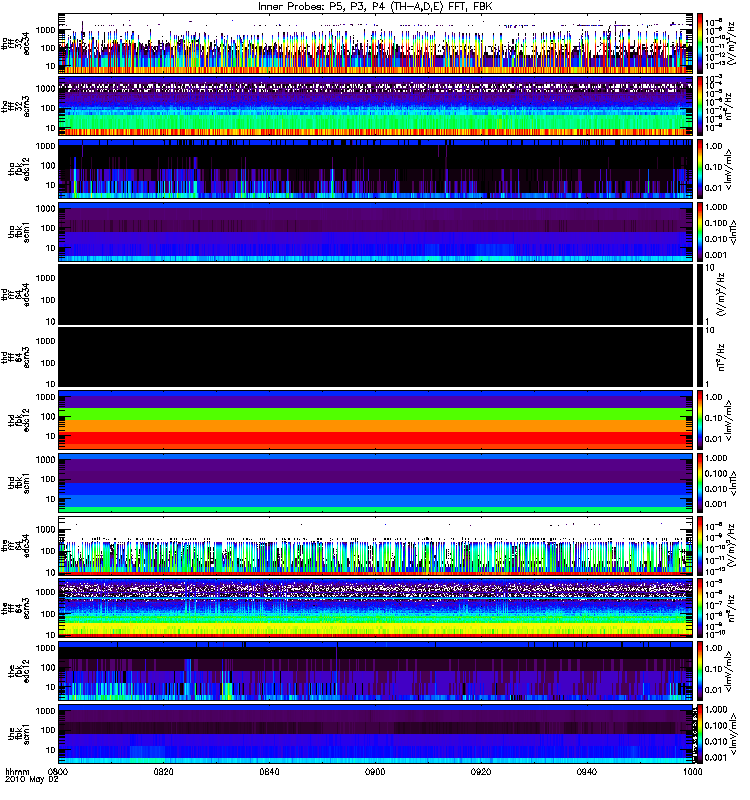Click the 1000 time axis label at the bottom right

(x=692, y=771)
